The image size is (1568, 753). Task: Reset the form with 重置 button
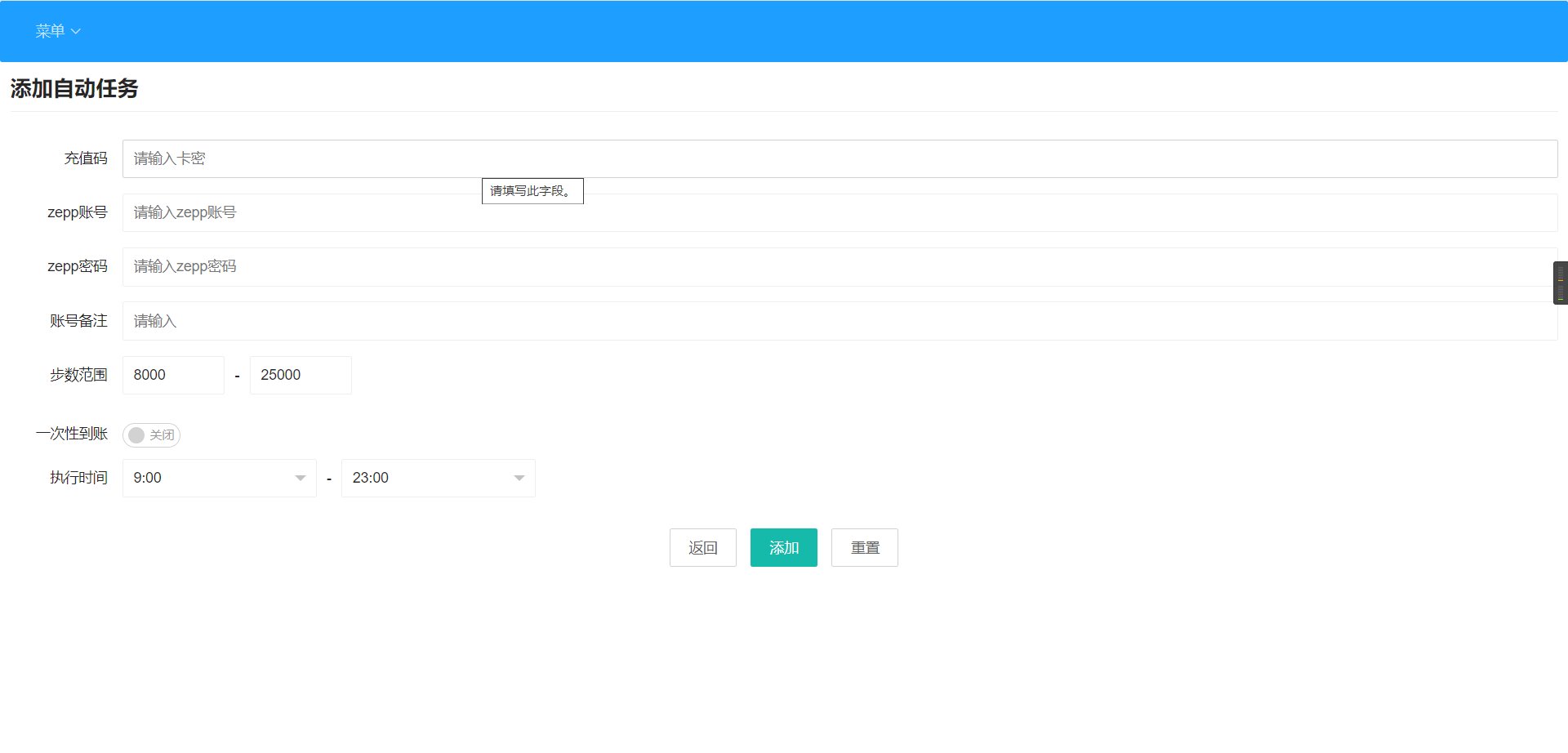(864, 547)
